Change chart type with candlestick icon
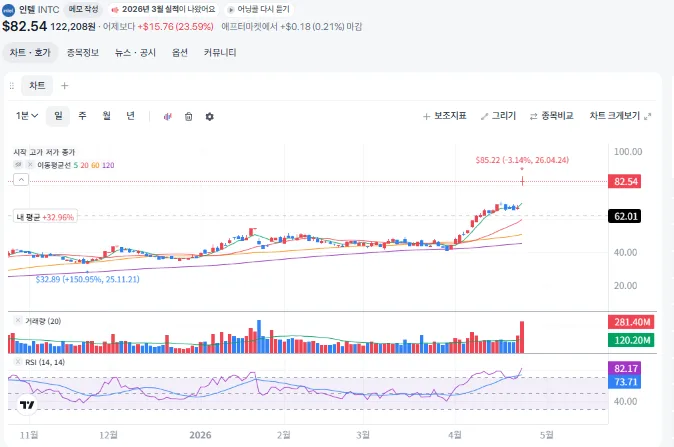This screenshot has width=674, height=447. [168, 116]
